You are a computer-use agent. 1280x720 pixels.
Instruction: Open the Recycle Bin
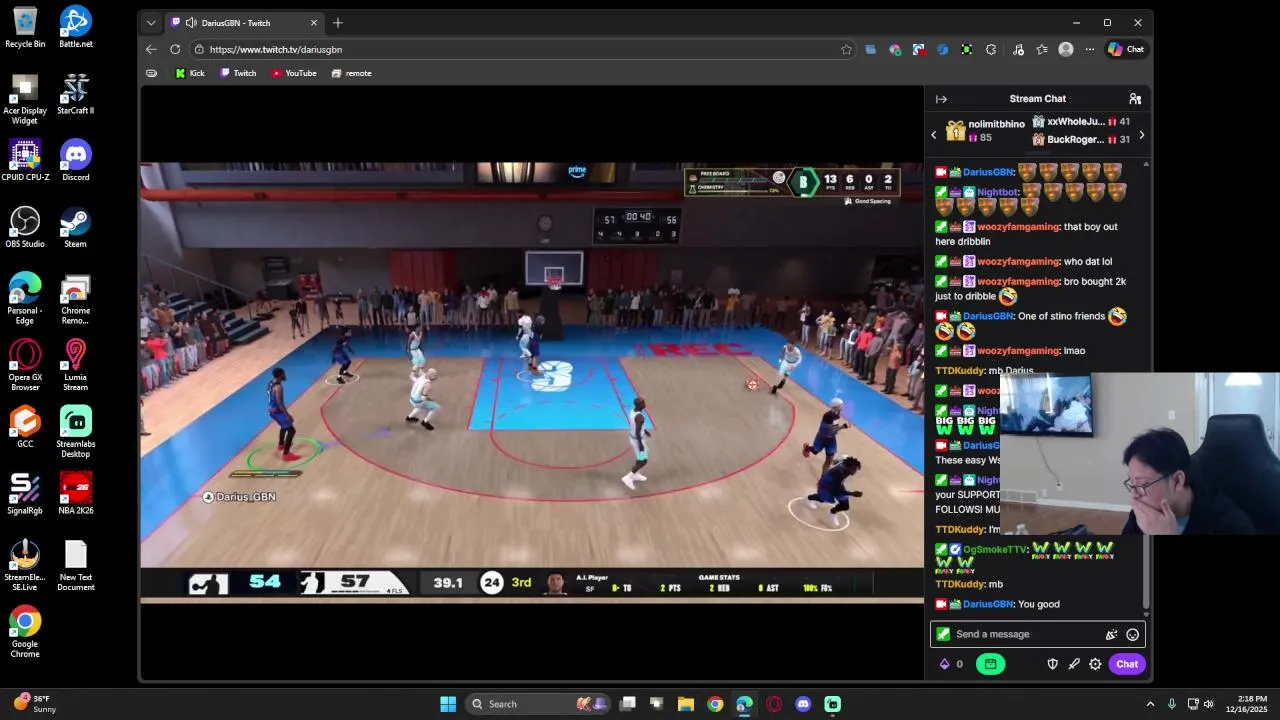coord(25,27)
